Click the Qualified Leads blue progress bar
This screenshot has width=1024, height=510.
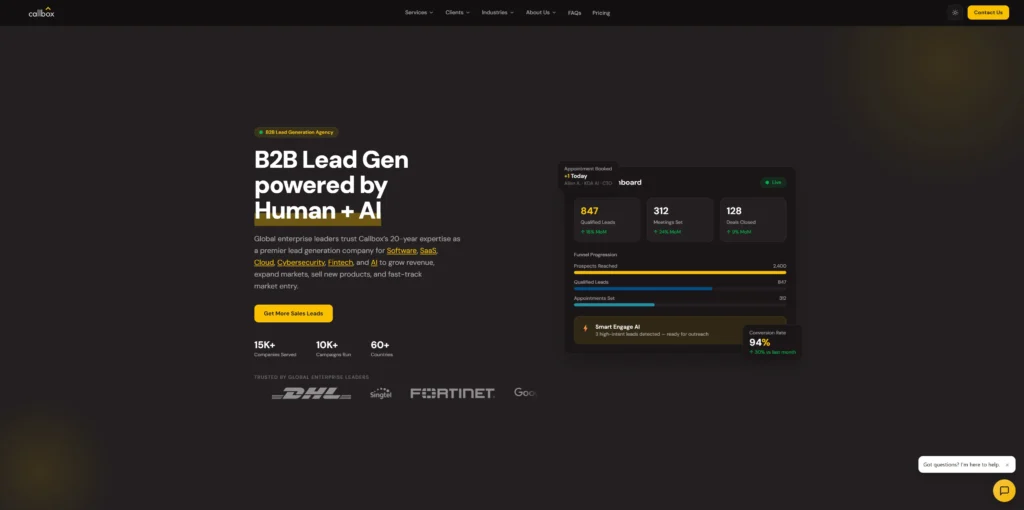(x=643, y=289)
